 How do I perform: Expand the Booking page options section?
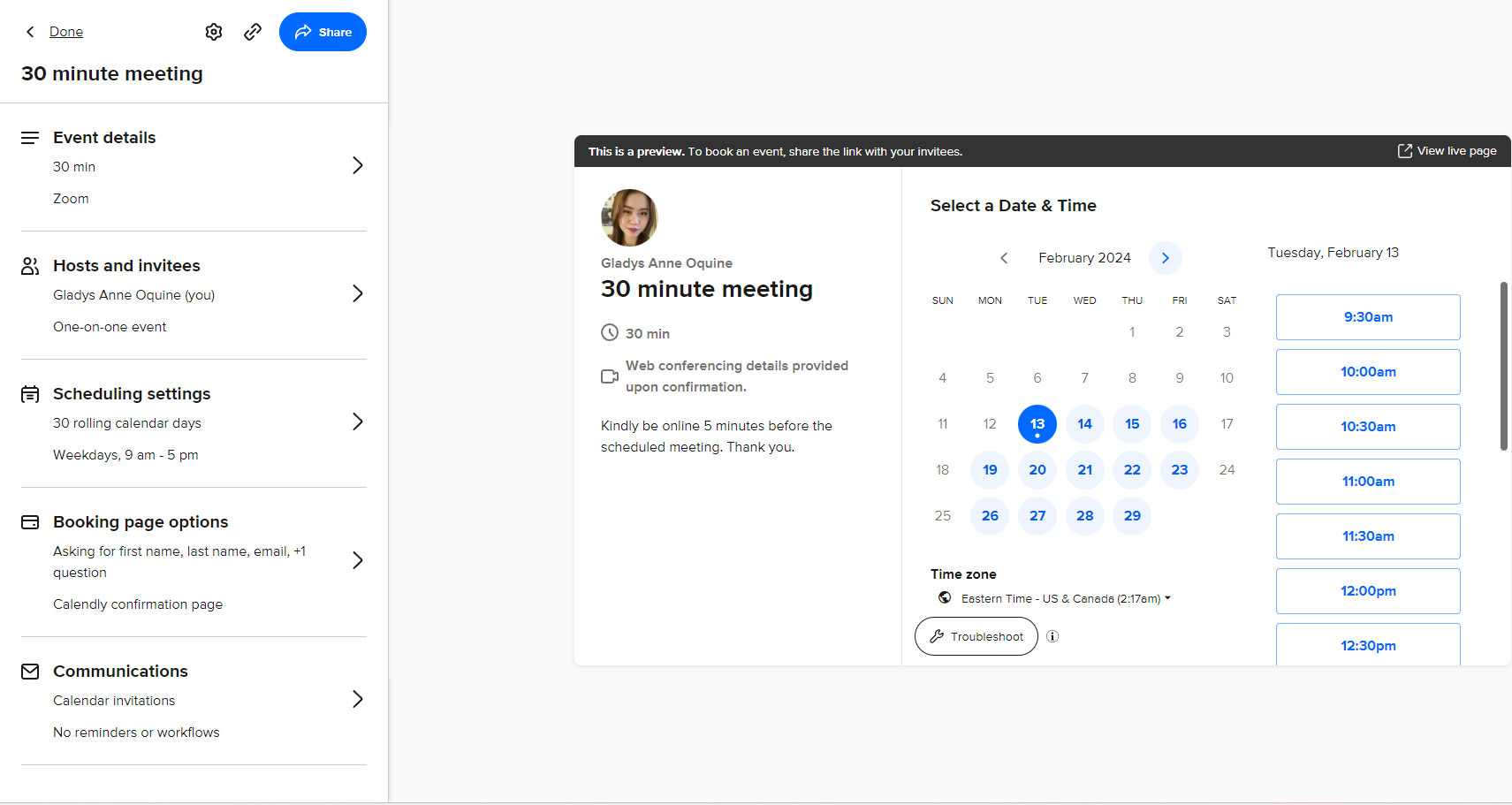(x=358, y=560)
